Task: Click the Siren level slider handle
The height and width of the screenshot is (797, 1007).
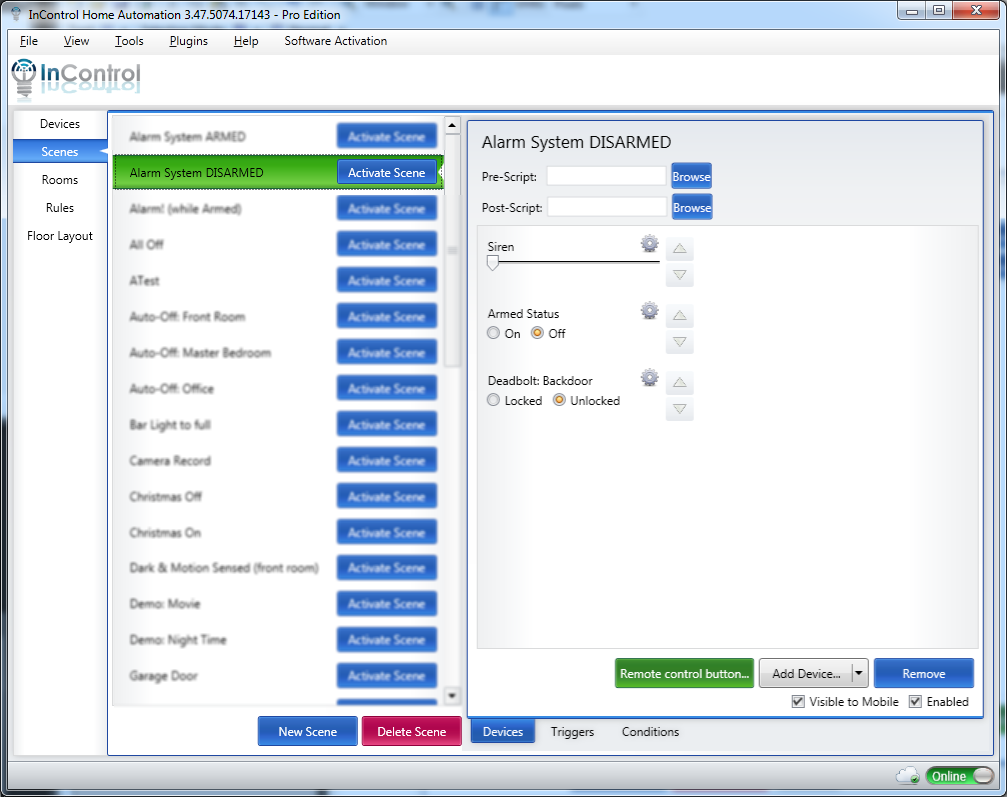Action: [x=492, y=263]
